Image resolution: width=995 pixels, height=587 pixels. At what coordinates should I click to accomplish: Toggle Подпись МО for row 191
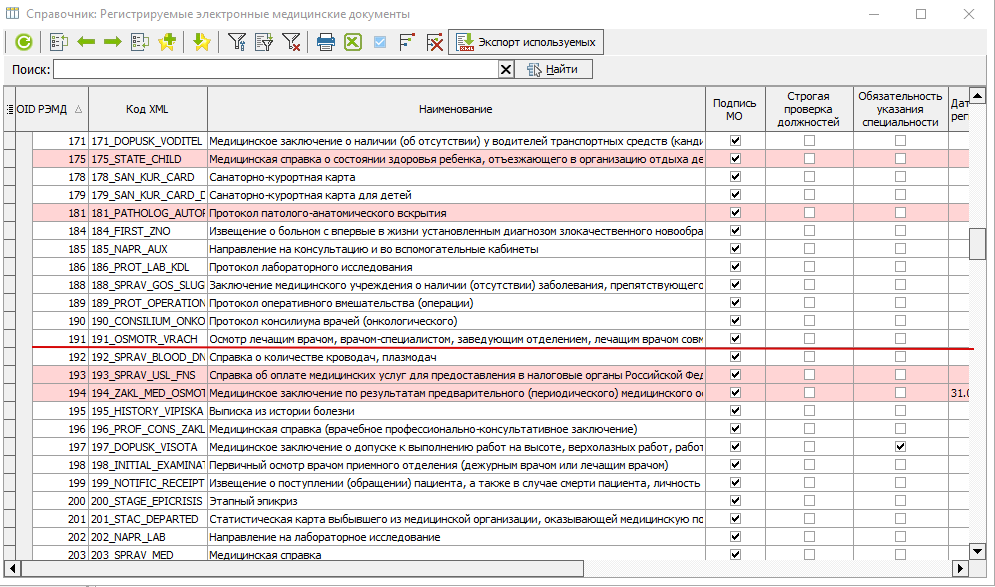click(x=735, y=339)
